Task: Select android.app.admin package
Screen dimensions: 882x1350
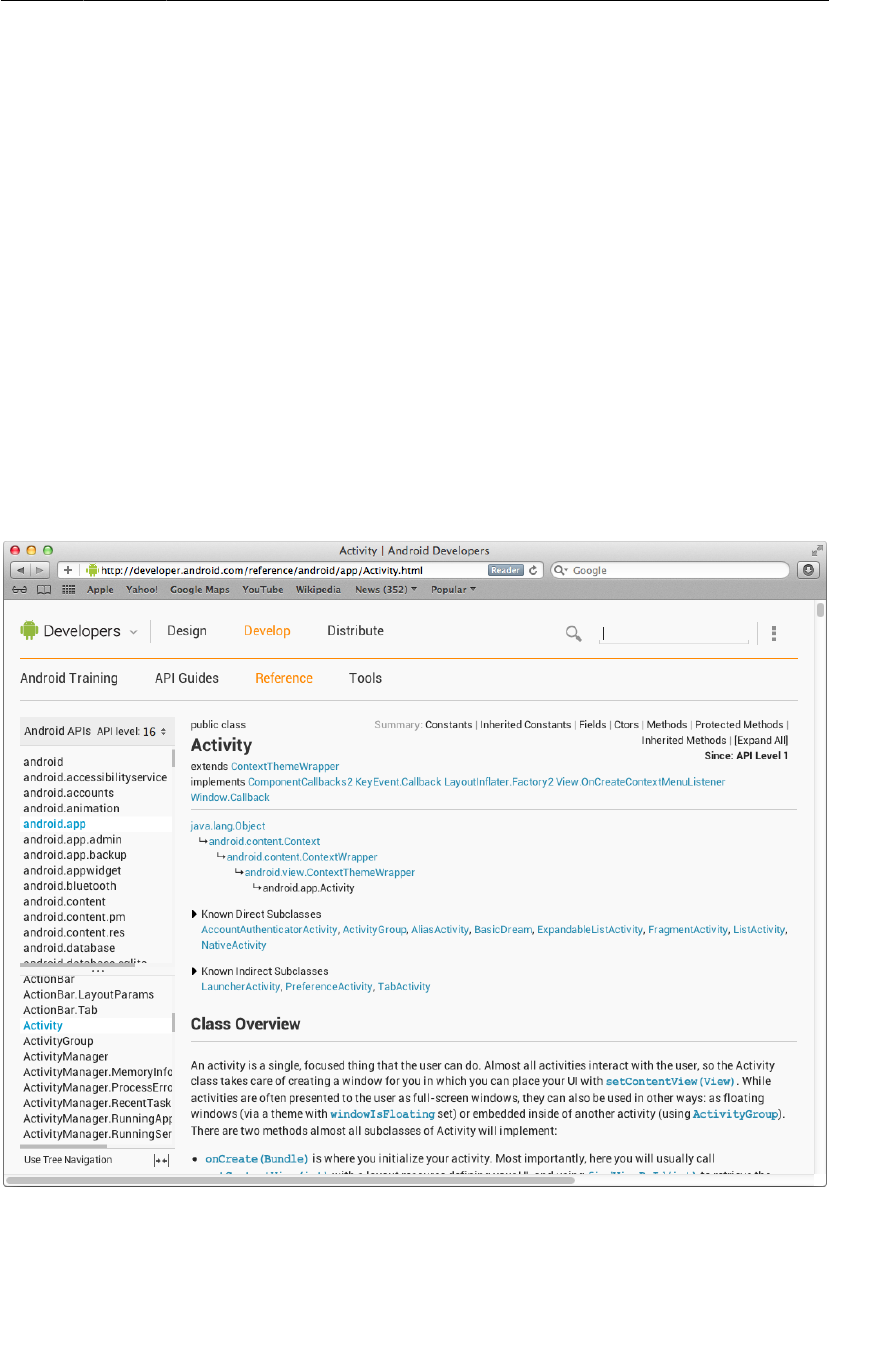Action: [x=72, y=840]
